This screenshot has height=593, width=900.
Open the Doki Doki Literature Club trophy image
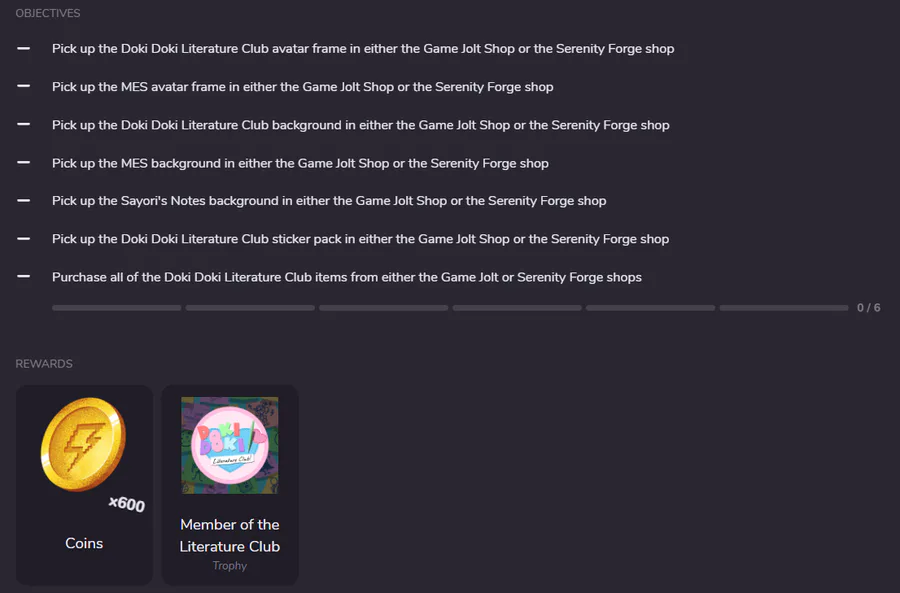click(230, 445)
